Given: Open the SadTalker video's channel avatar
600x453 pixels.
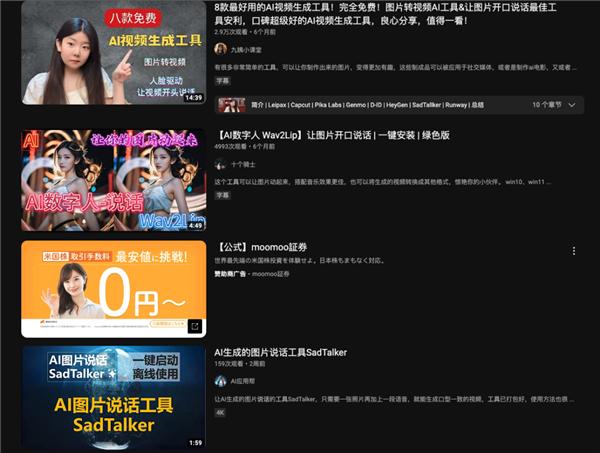Looking at the screenshot, I should pyautogui.click(x=220, y=381).
